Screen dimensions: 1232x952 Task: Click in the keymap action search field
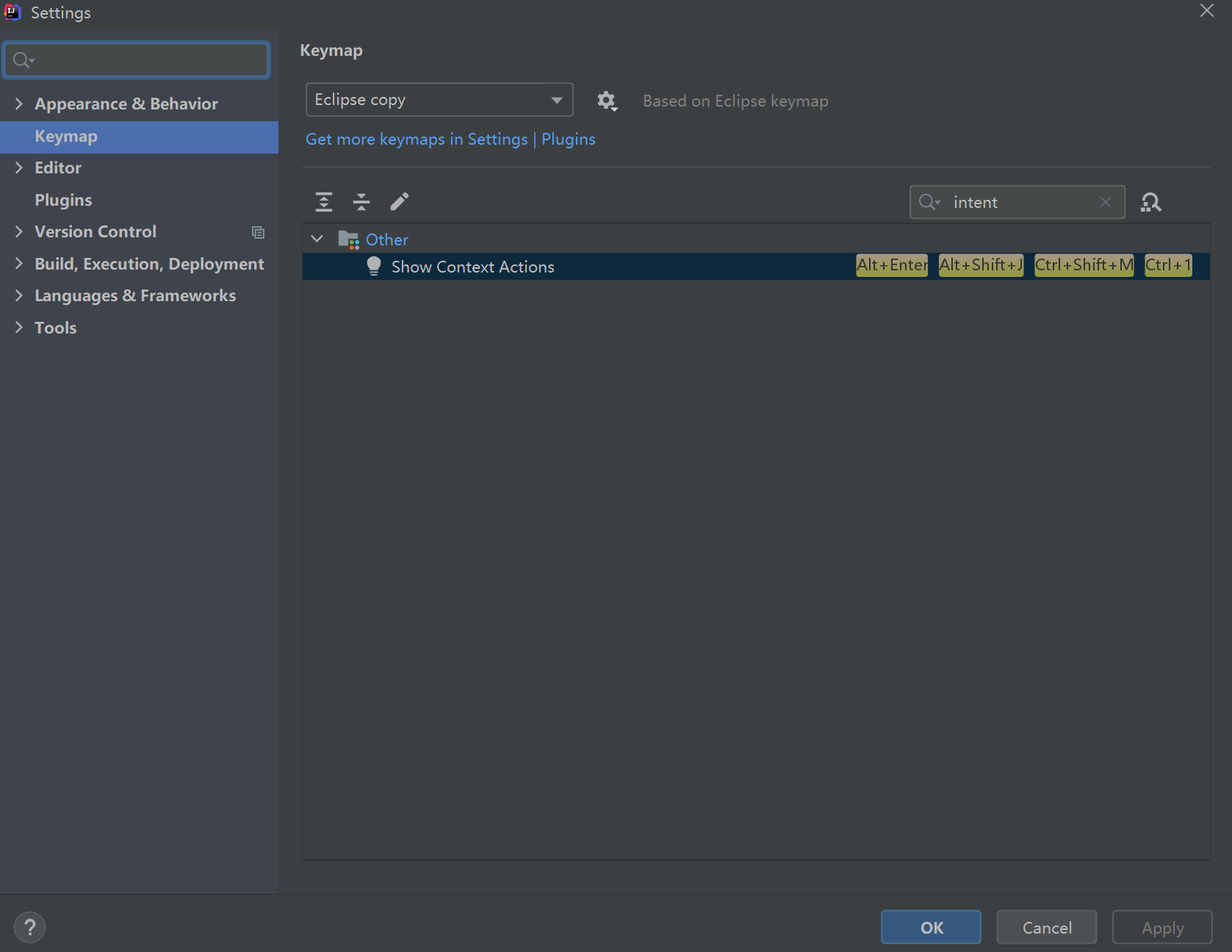point(1017,202)
